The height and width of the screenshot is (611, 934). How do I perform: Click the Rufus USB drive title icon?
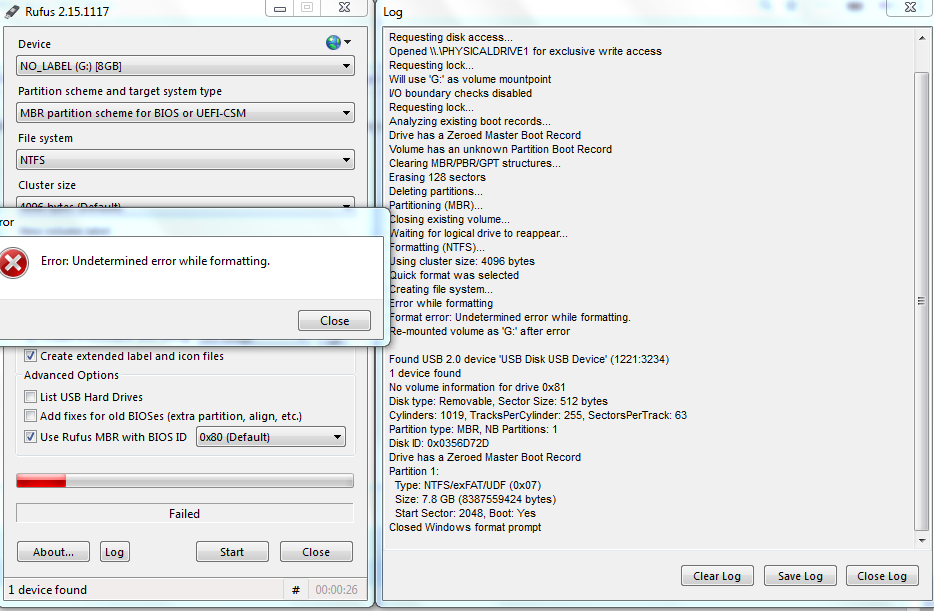click(11, 11)
